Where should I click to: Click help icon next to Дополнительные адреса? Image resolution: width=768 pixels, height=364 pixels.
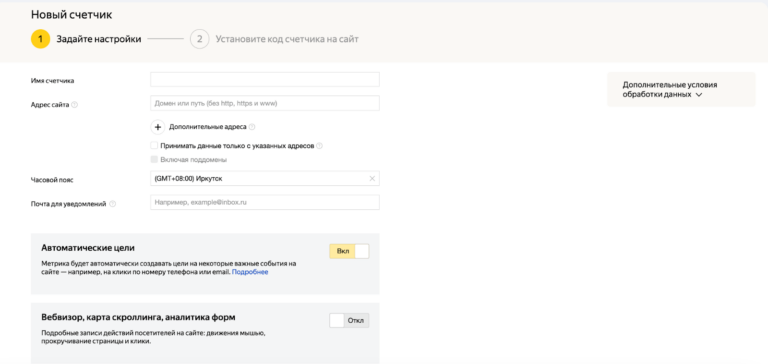coord(252,127)
